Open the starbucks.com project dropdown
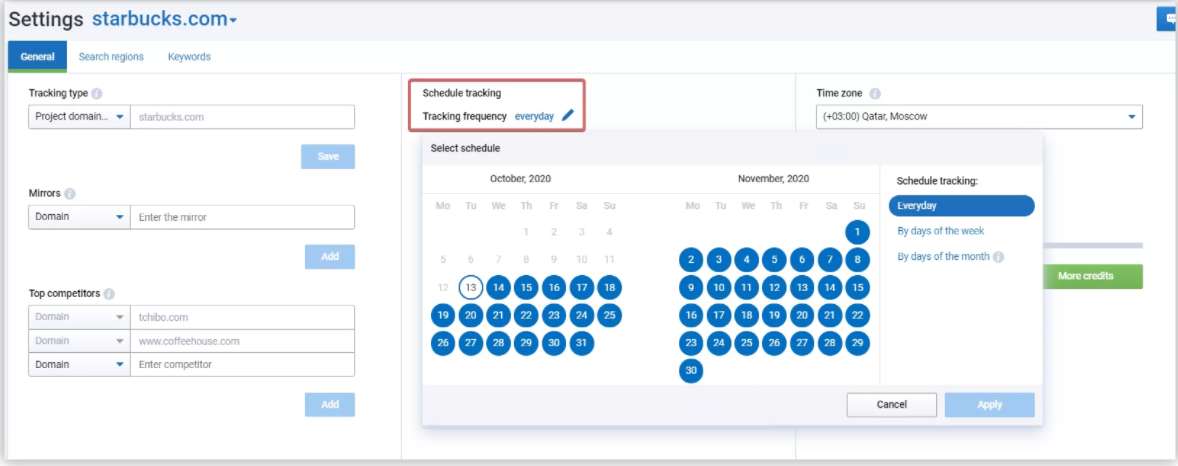The image size is (1178, 466). click(x=165, y=20)
